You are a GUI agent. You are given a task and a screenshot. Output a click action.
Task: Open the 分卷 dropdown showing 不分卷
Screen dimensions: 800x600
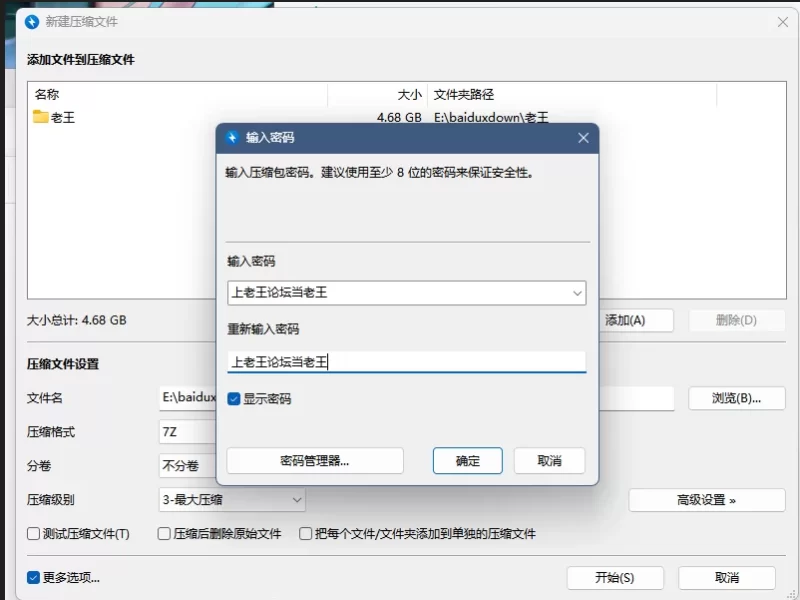(187, 466)
